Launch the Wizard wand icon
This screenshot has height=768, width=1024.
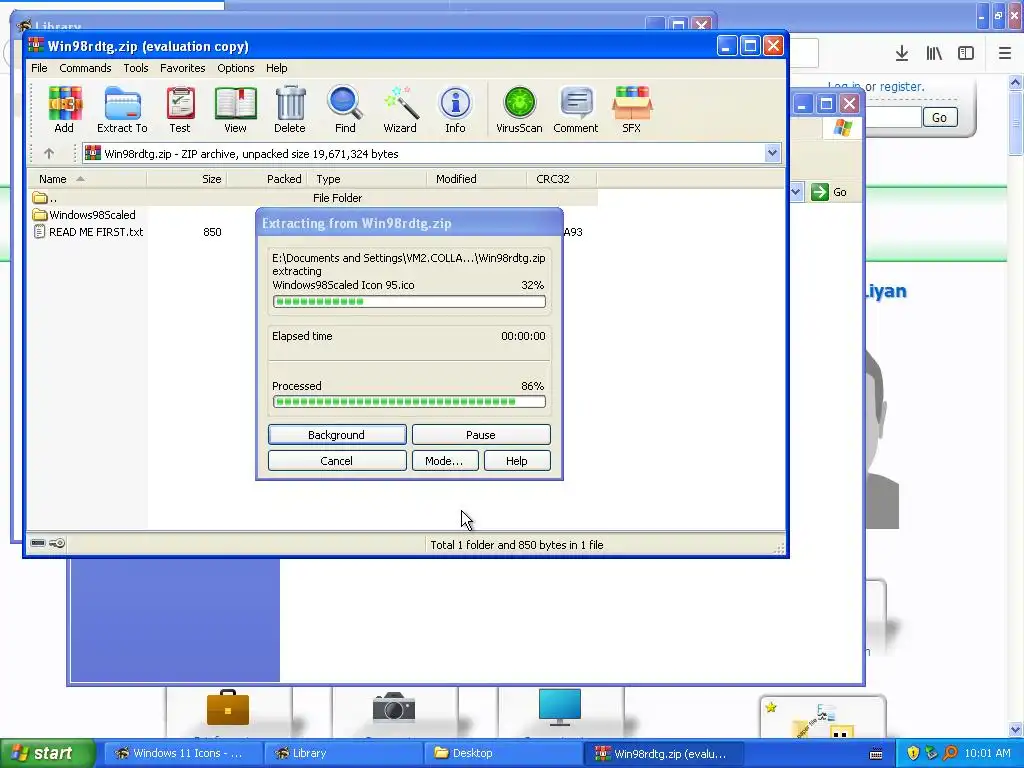tap(400, 110)
